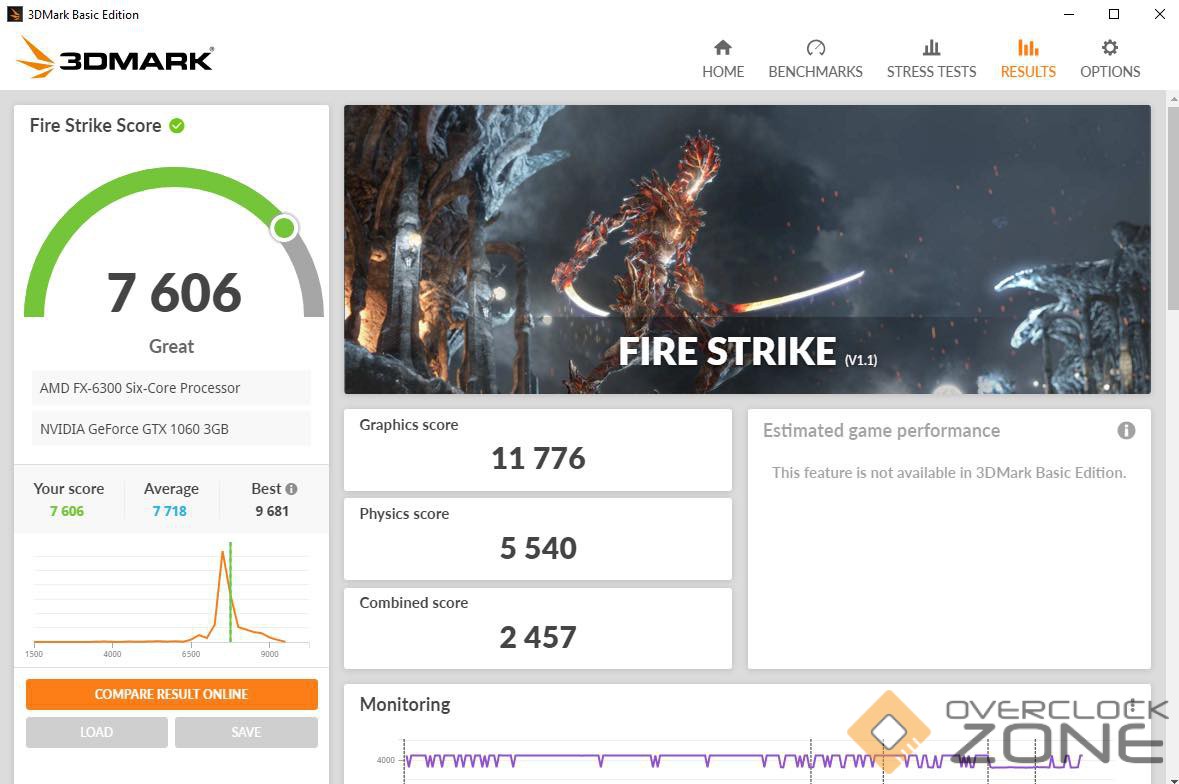Image resolution: width=1179 pixels, height=784 pixels.
Task: Go to the Benchmarks tab
Action: click(815, 59)
